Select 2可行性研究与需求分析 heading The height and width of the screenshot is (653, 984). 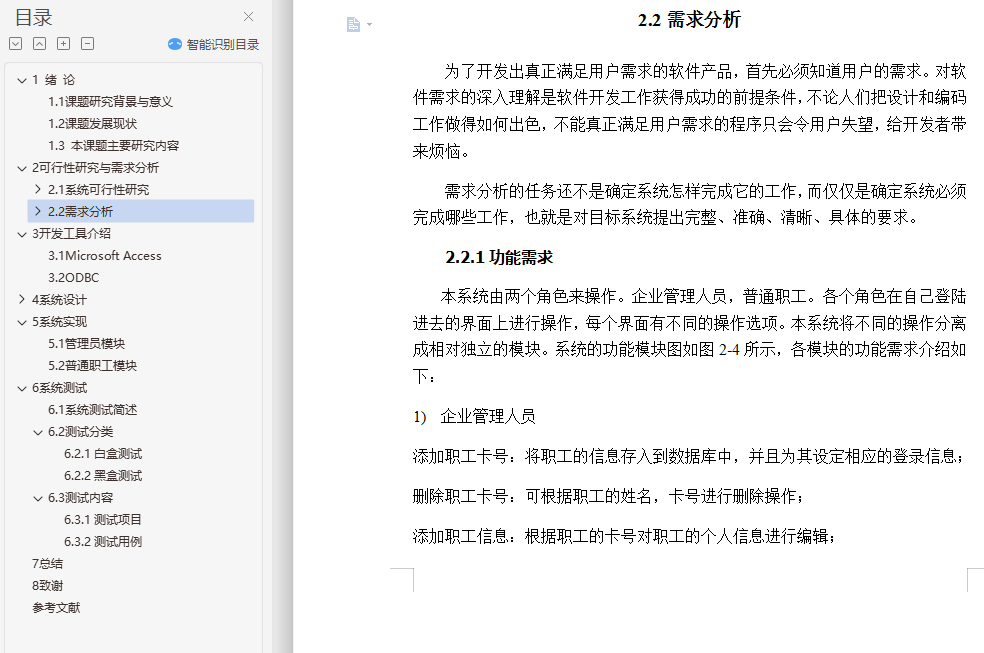(x=95, y=167)
